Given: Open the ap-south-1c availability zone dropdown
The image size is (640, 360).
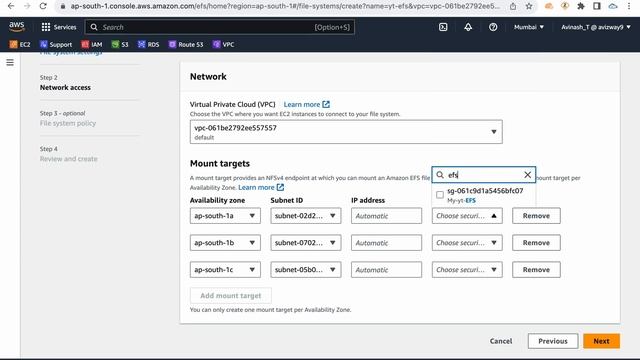Looking at the screenshot, I should [x=225, y=270].
